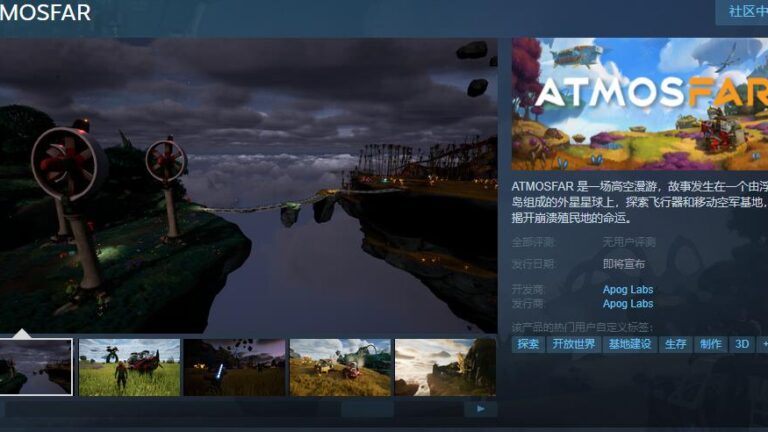The image size is (768, 432).
Task: Click the 探索 tag
Action: click(x=528, y=344)
